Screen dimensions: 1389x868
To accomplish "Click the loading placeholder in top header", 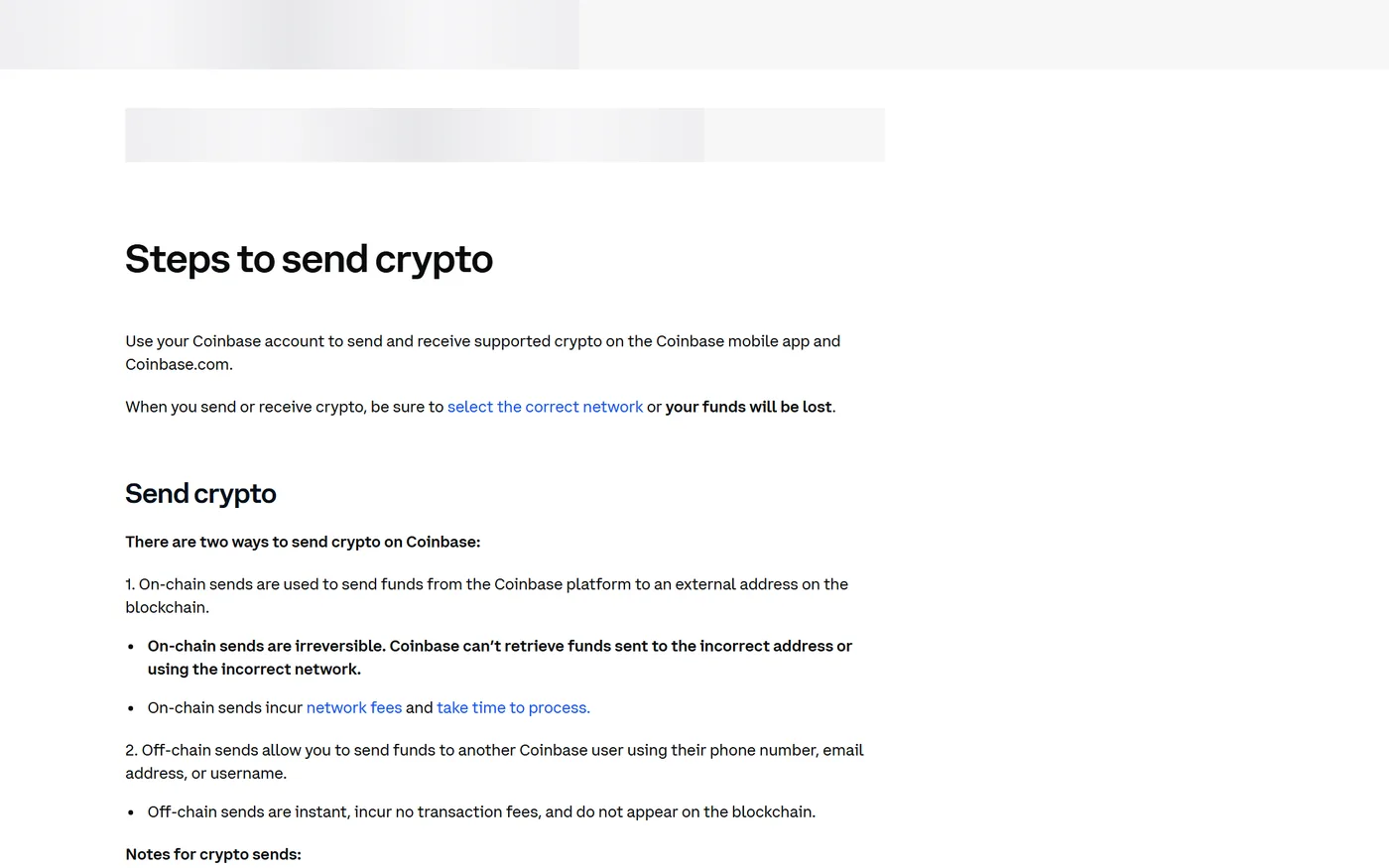I will tap(290, 35).
